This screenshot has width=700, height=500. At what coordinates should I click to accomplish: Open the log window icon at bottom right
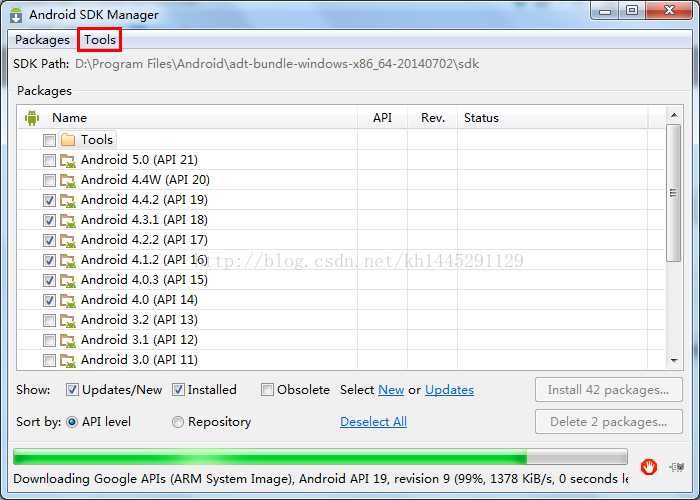(x=677, y=466)
